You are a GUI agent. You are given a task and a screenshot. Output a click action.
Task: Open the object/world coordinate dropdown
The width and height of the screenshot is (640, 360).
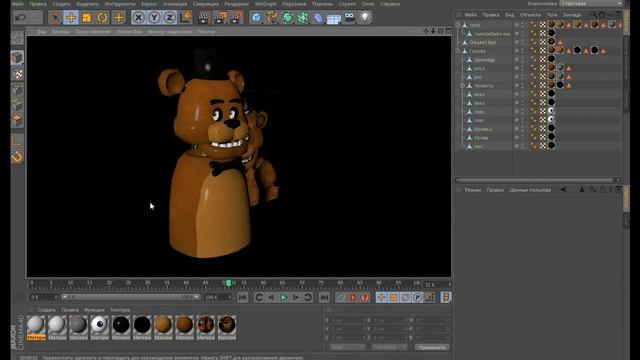click(x=347, y=347)
